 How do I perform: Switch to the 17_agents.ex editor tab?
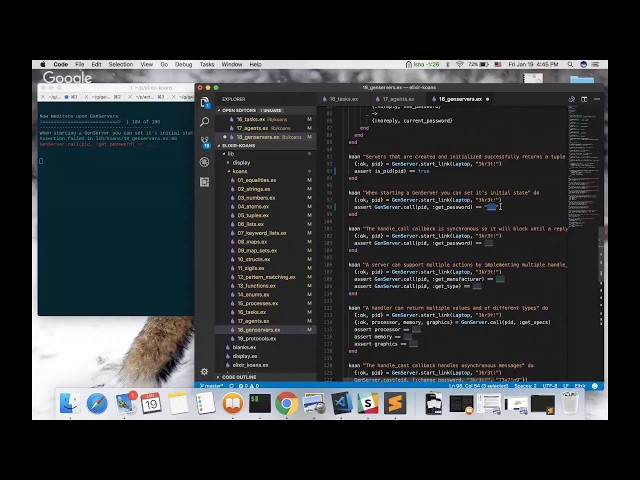point(398,99)
